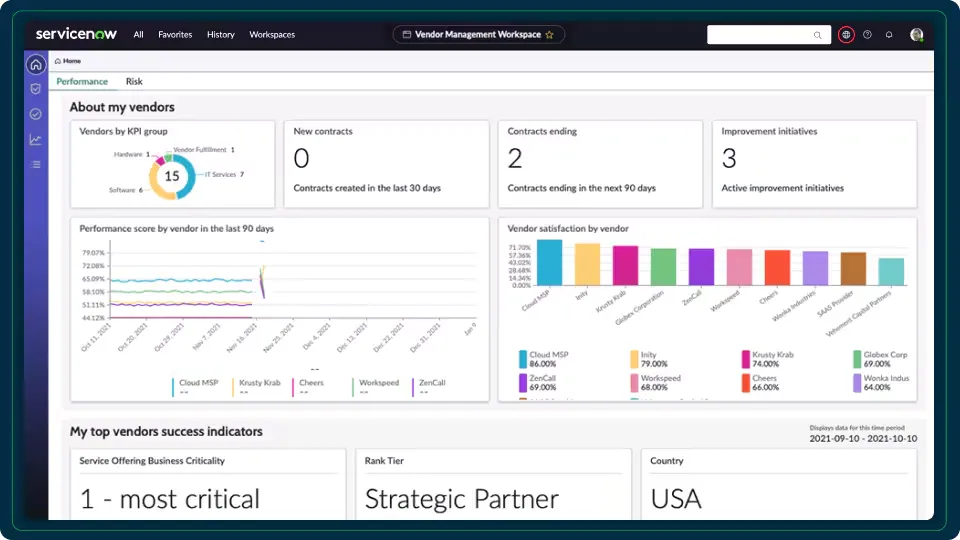Click the yellow Inity satisfaction bar
Screen dimensions: 960x540
pos(587,264)
